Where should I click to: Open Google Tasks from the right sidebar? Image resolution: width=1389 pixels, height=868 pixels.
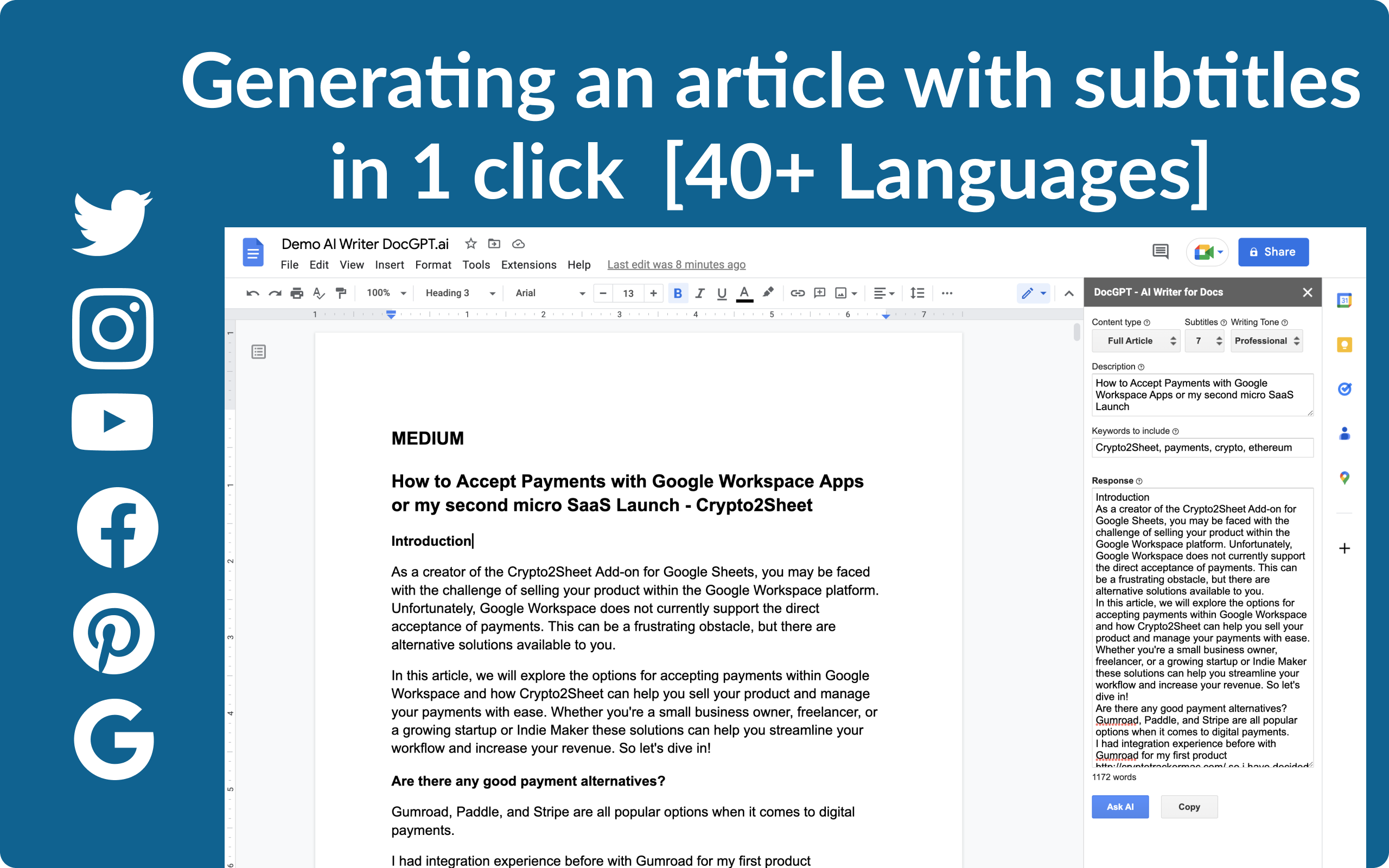point(1345,388)
